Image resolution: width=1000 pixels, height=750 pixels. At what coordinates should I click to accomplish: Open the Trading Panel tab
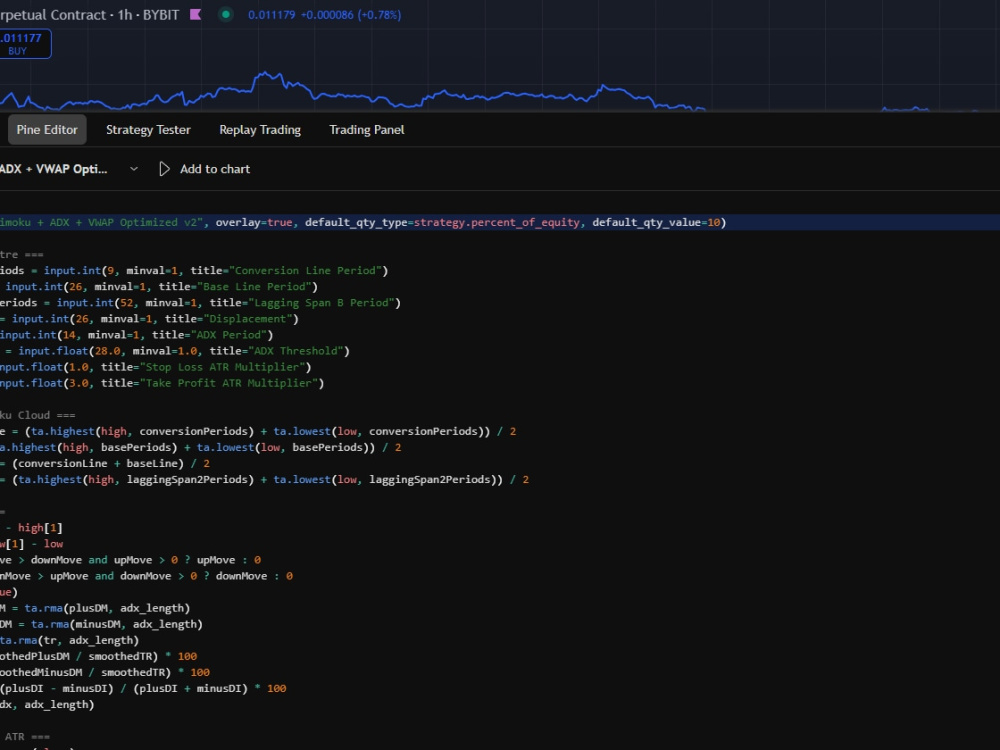pos(367,129)
